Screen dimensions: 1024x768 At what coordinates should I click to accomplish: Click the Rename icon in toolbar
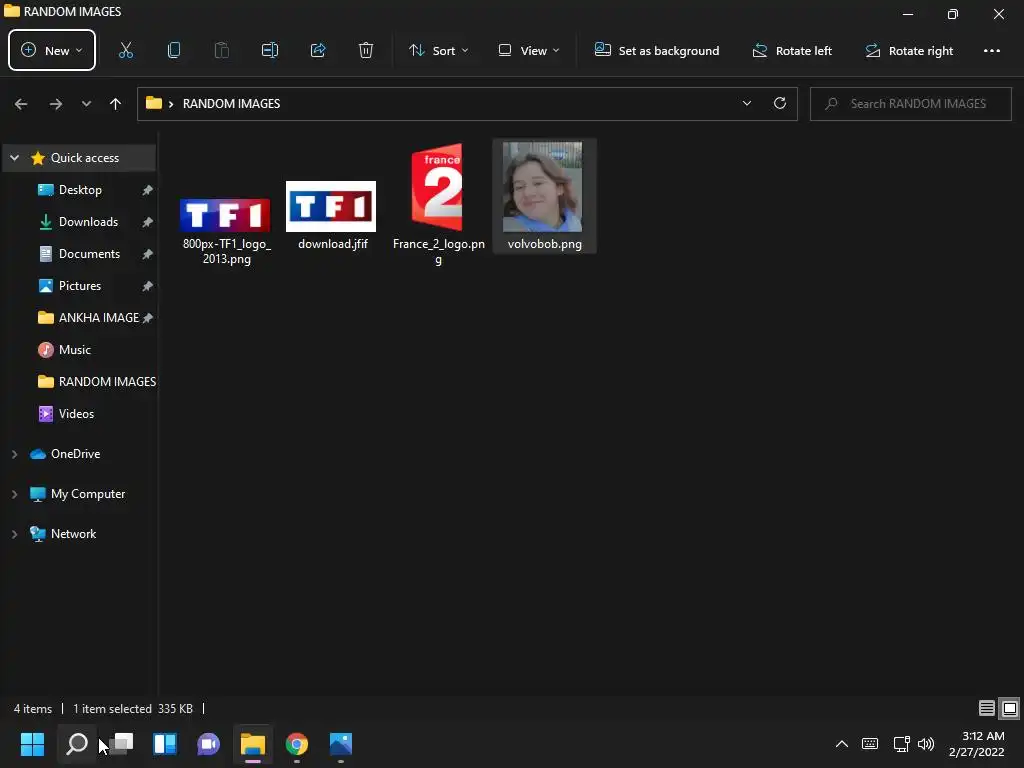[x=270, y=50]
